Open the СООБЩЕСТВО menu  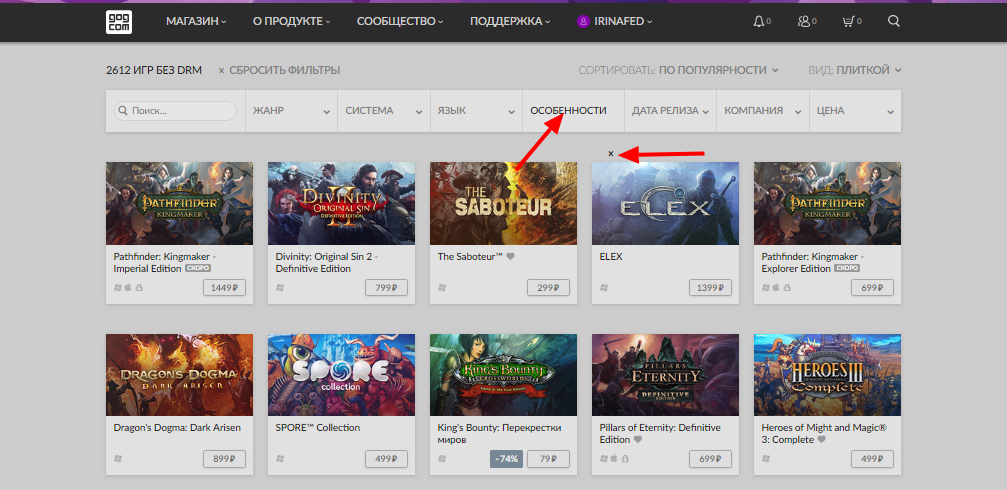[400, 21]
